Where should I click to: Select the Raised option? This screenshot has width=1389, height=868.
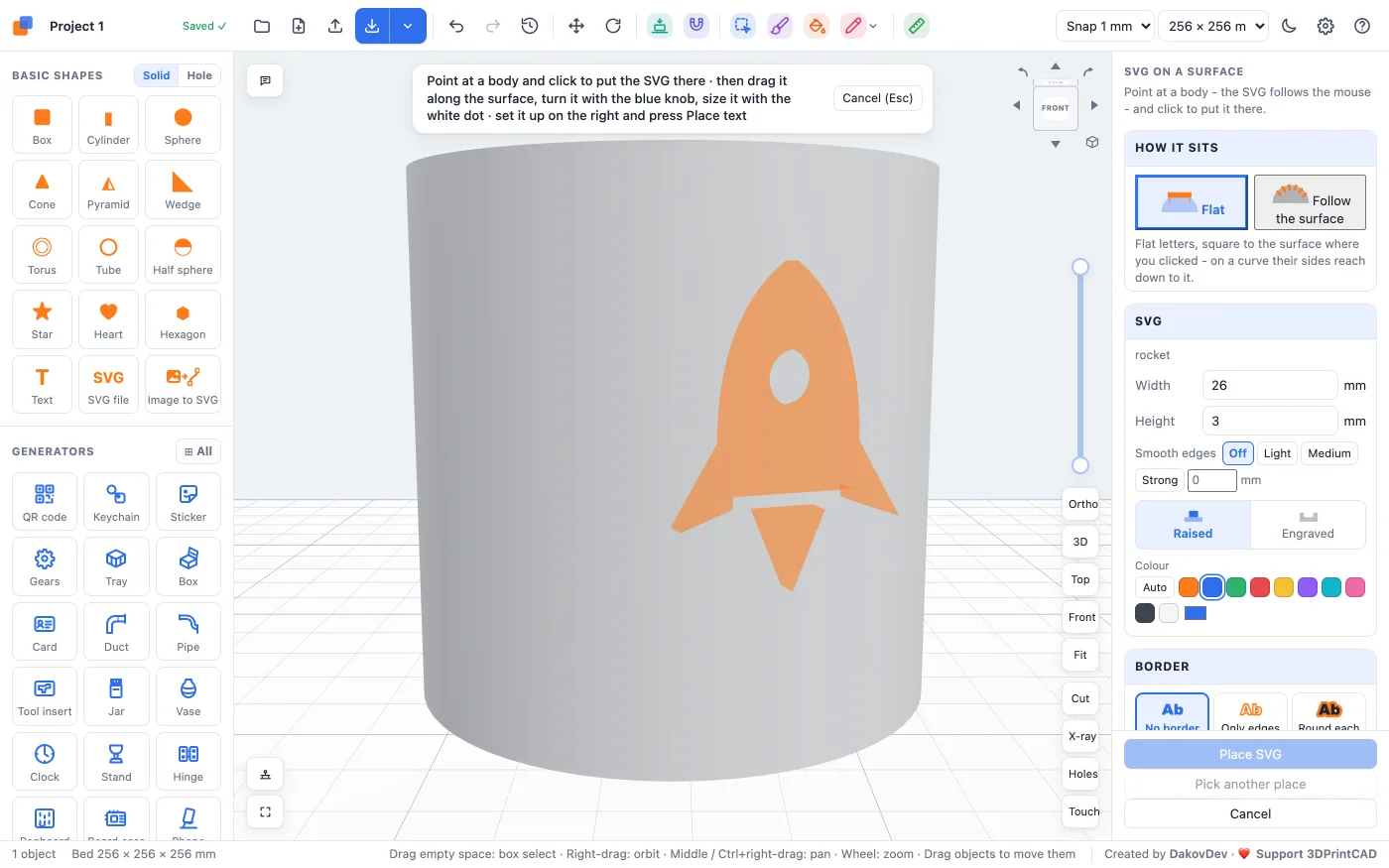(x=1193, y=525)
